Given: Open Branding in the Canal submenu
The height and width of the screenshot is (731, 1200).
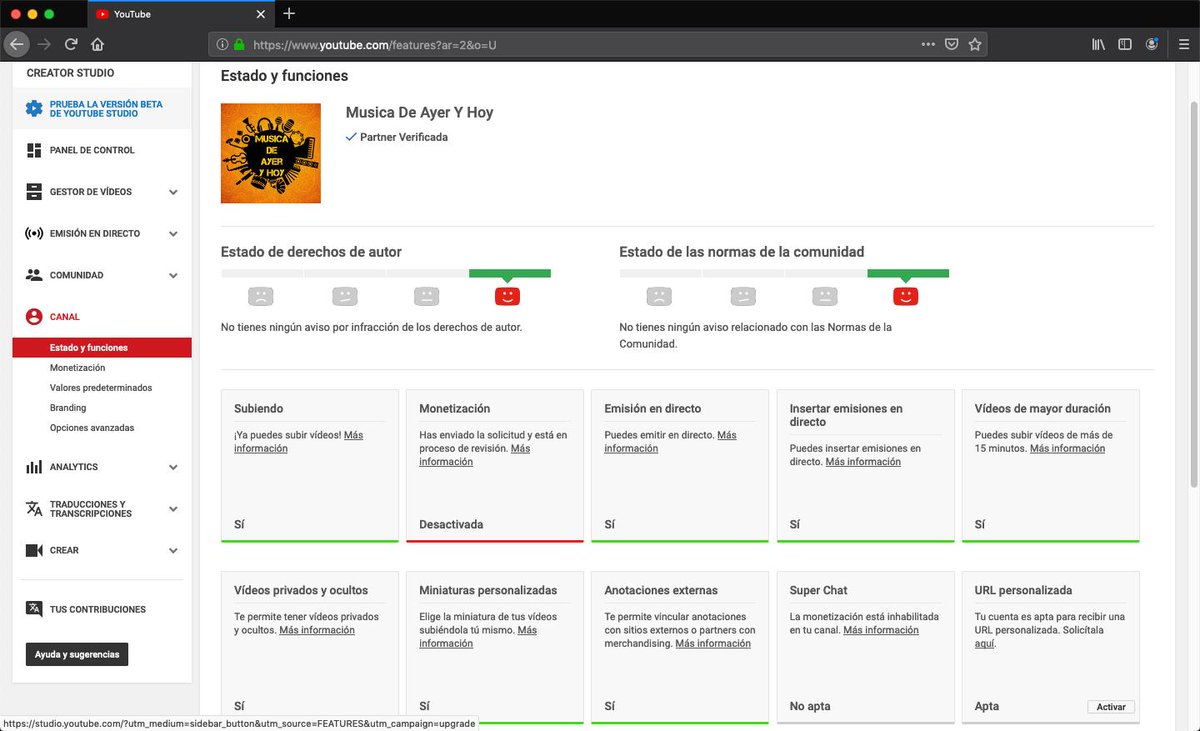Looking at the screenshot, I should [x=68, y=408].
